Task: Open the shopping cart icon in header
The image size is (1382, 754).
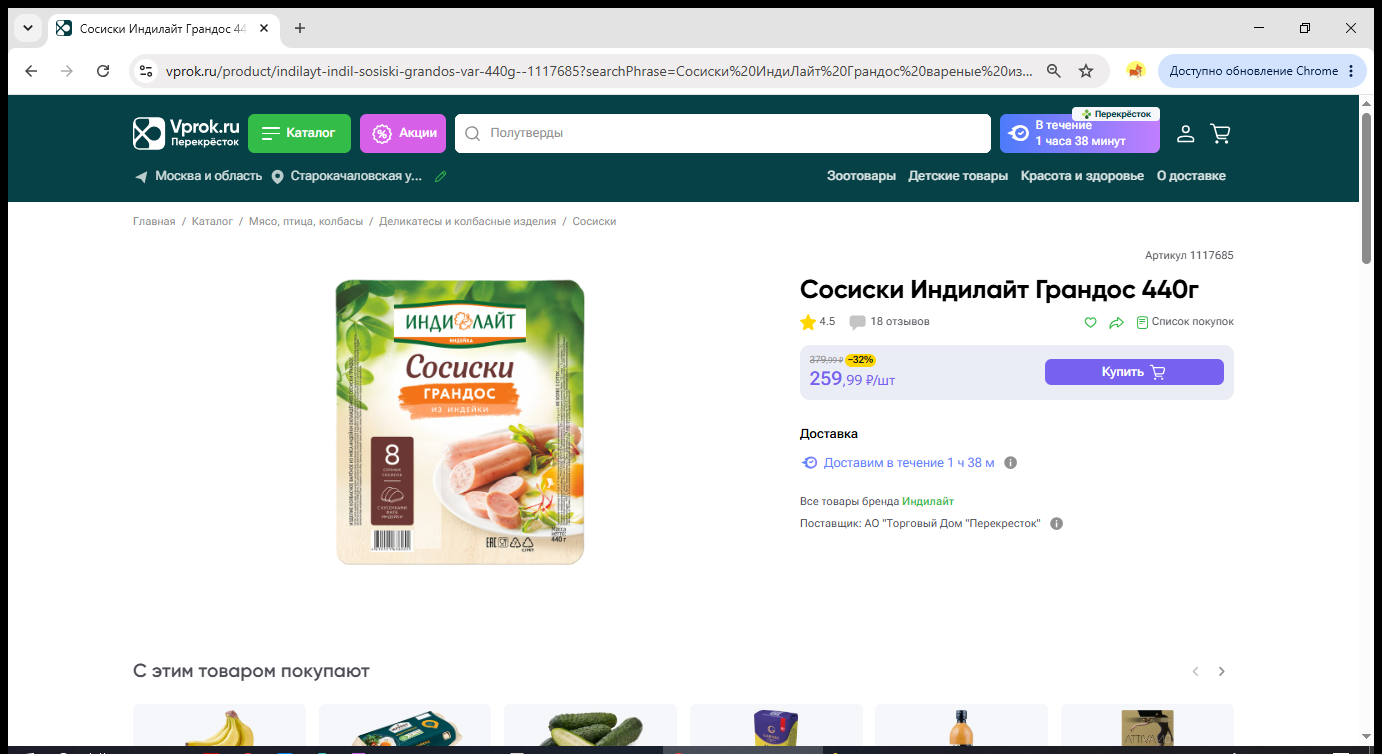Action: coord(1220,133)
